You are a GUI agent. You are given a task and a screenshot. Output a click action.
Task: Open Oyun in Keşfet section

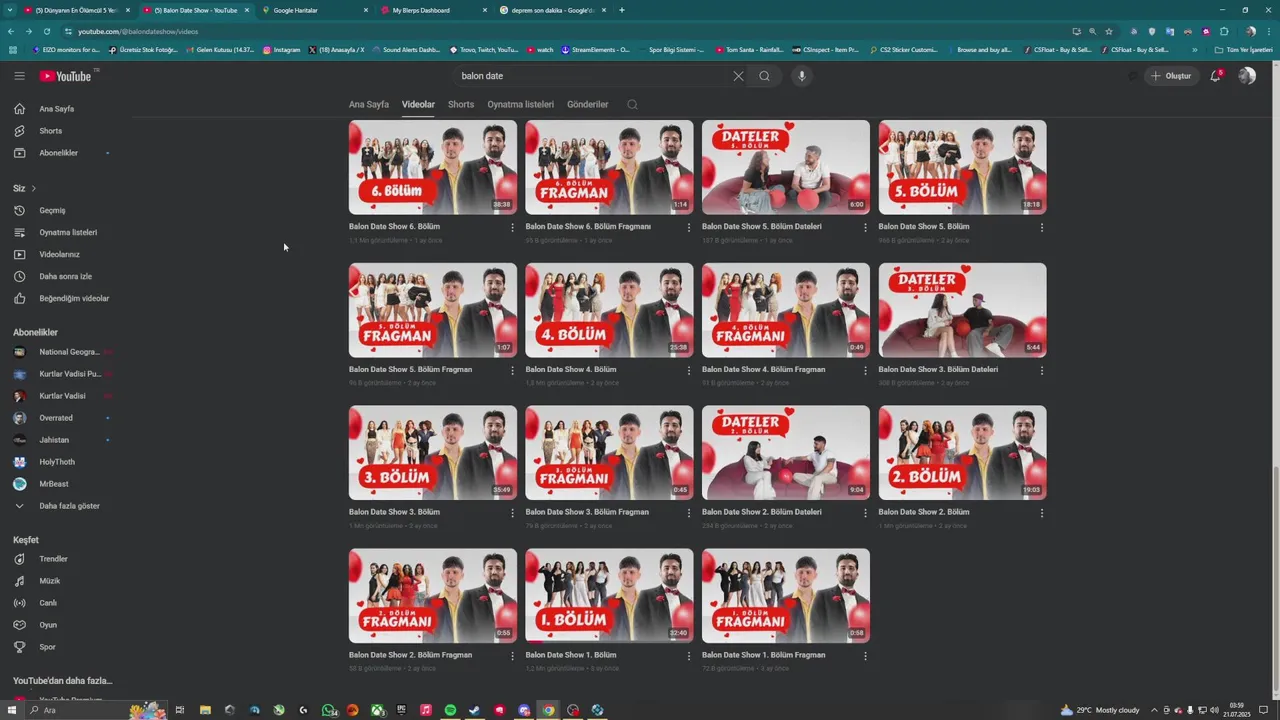48,625
